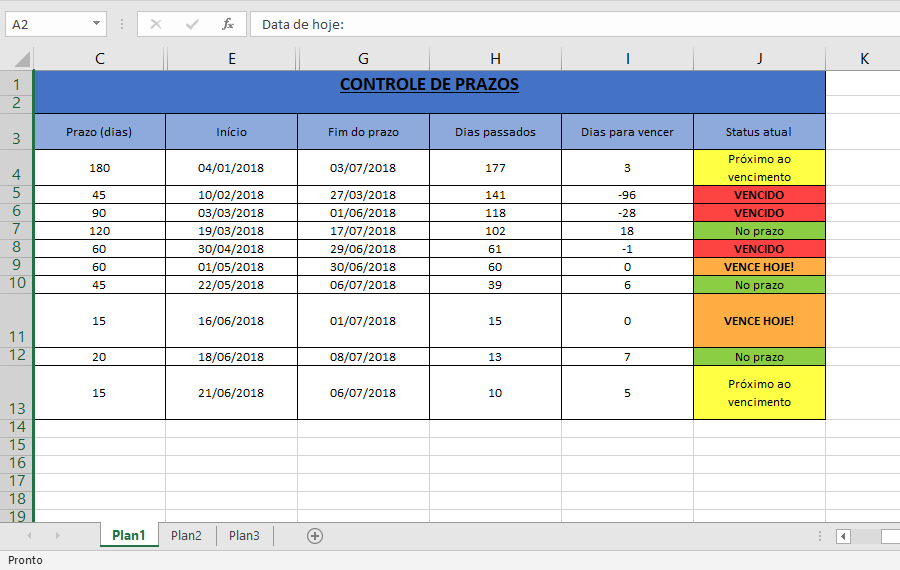Click the red VENCIDO cell in row 5
The height and width of the screenshot is (570, 900).
tap(759, 195)
